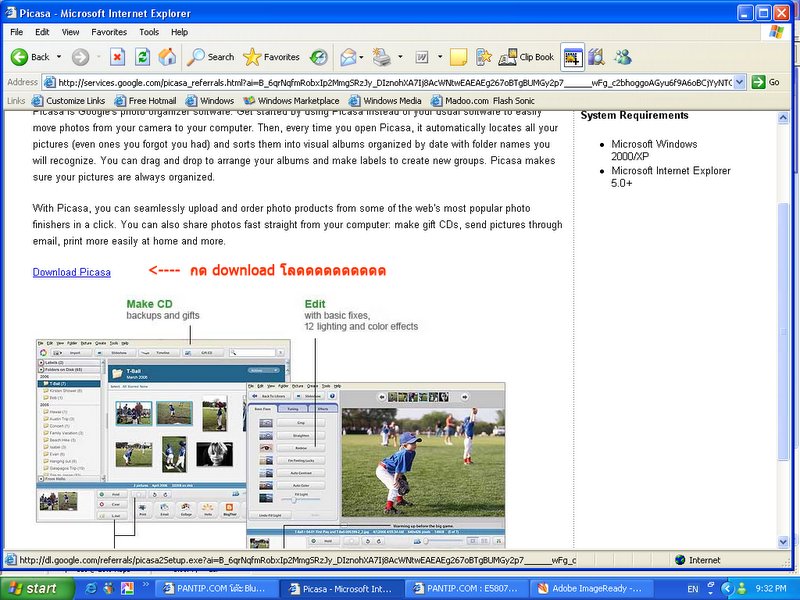Open the Windows Media link
The width and height of the screenshot is (800, 600).
click(385, 101)
